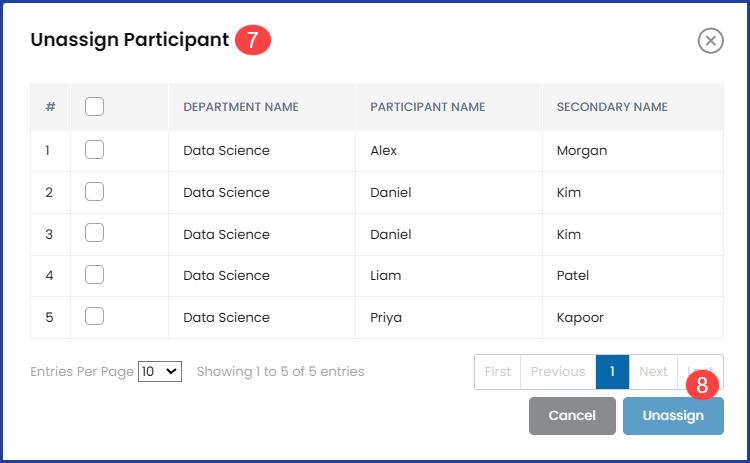The width and height of the screenshot is (750, 463).
Task: Select page 1 in pagination
Action: [612, 372]
